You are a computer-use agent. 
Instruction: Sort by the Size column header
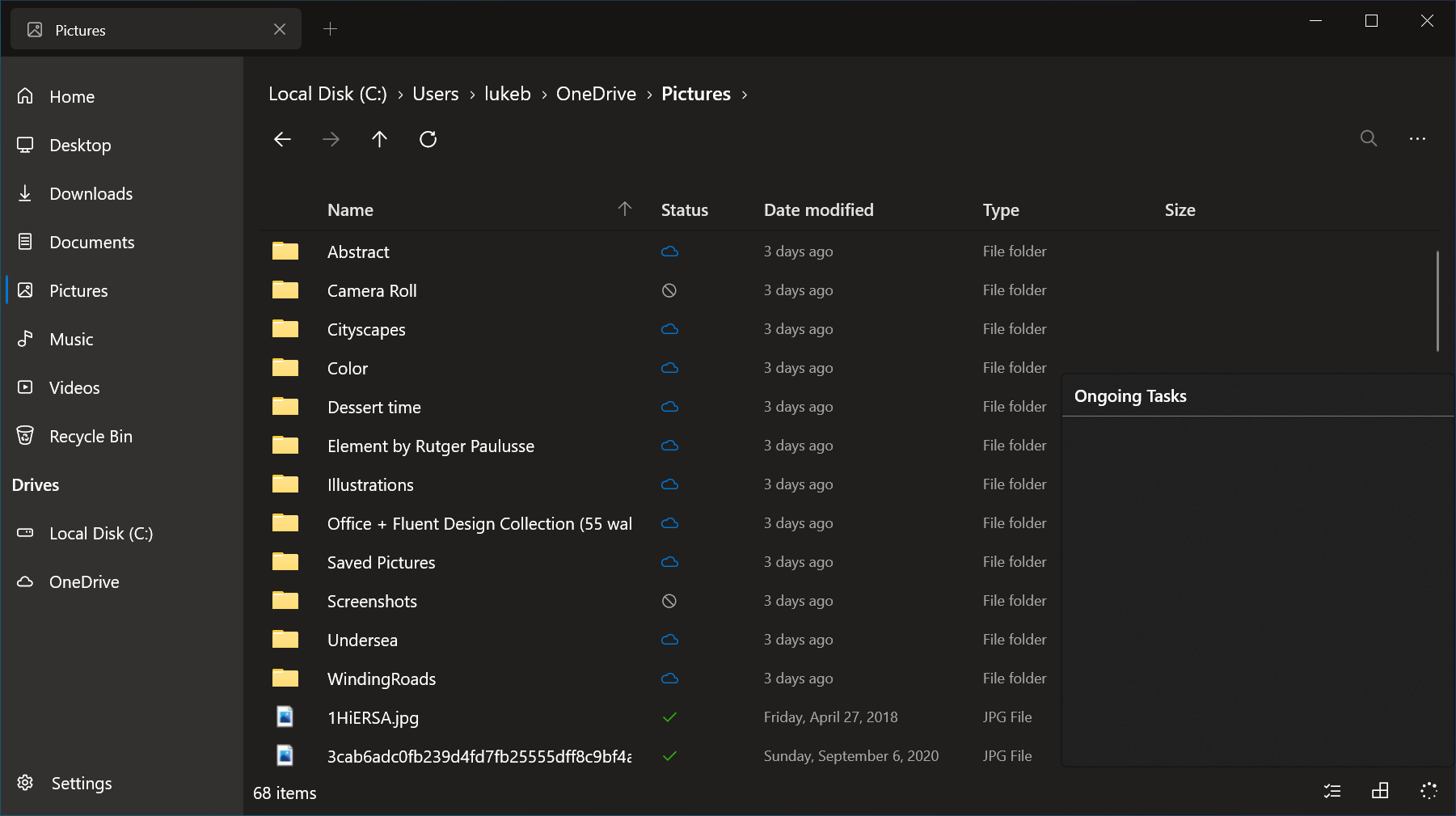pos(1180,210)
